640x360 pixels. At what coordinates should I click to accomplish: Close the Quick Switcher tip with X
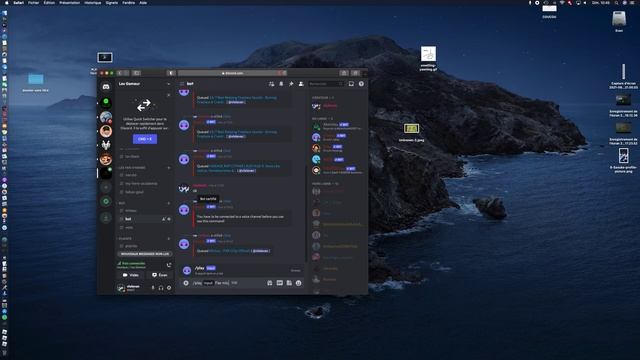pos(169,95)
